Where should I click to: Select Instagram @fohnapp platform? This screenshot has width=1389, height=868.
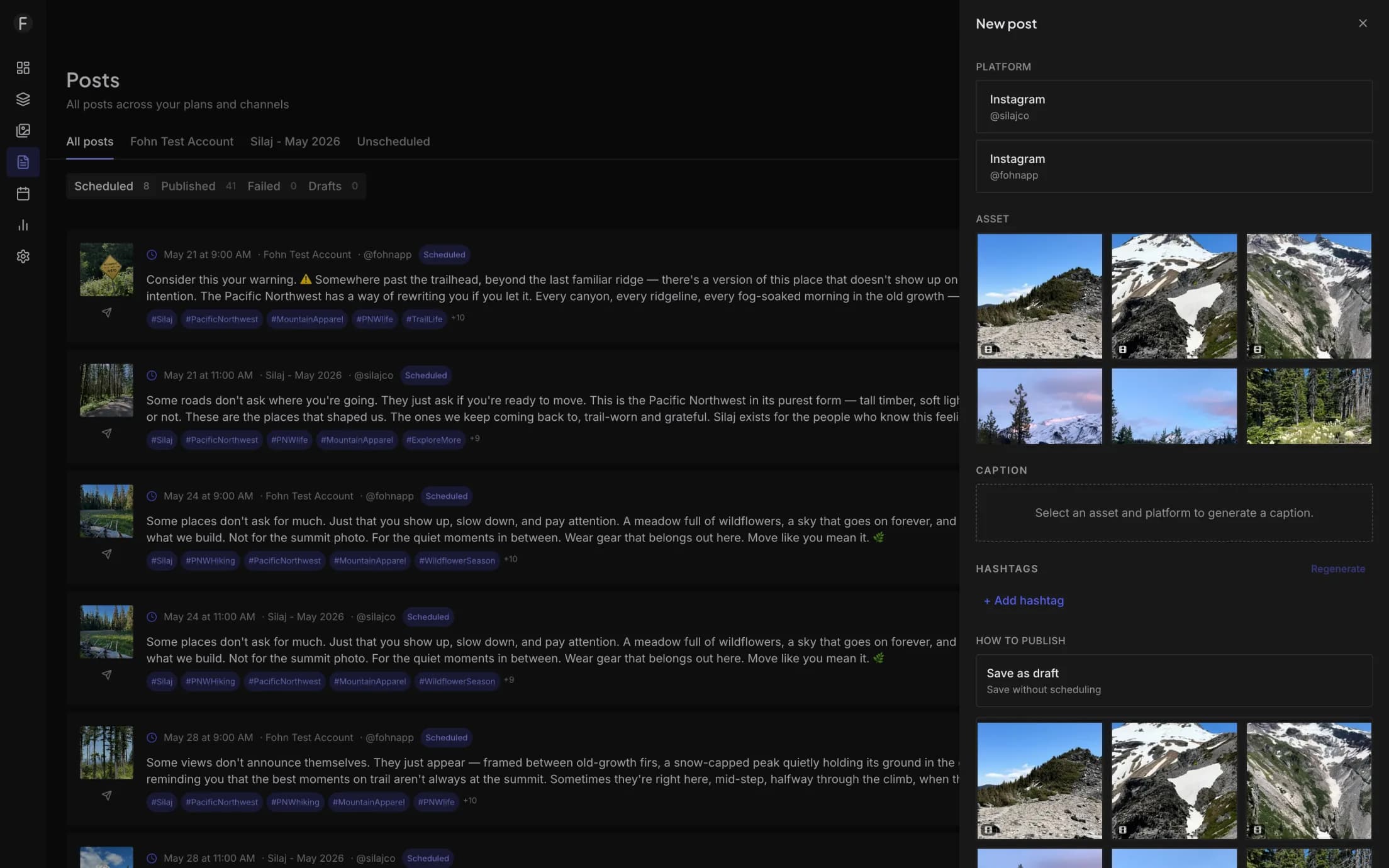tap(1174, 167)
